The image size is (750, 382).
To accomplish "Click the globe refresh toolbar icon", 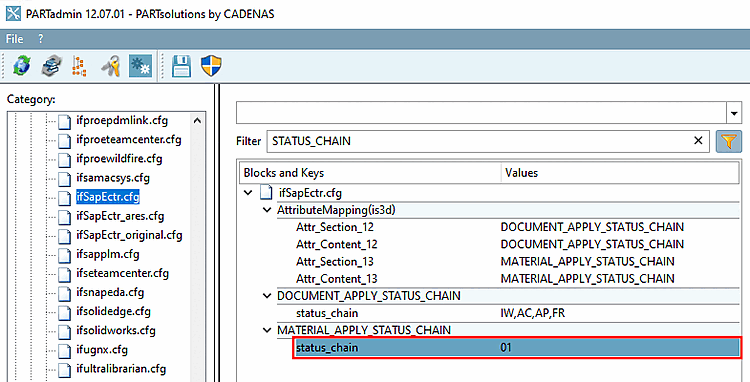I will (22, 66).
